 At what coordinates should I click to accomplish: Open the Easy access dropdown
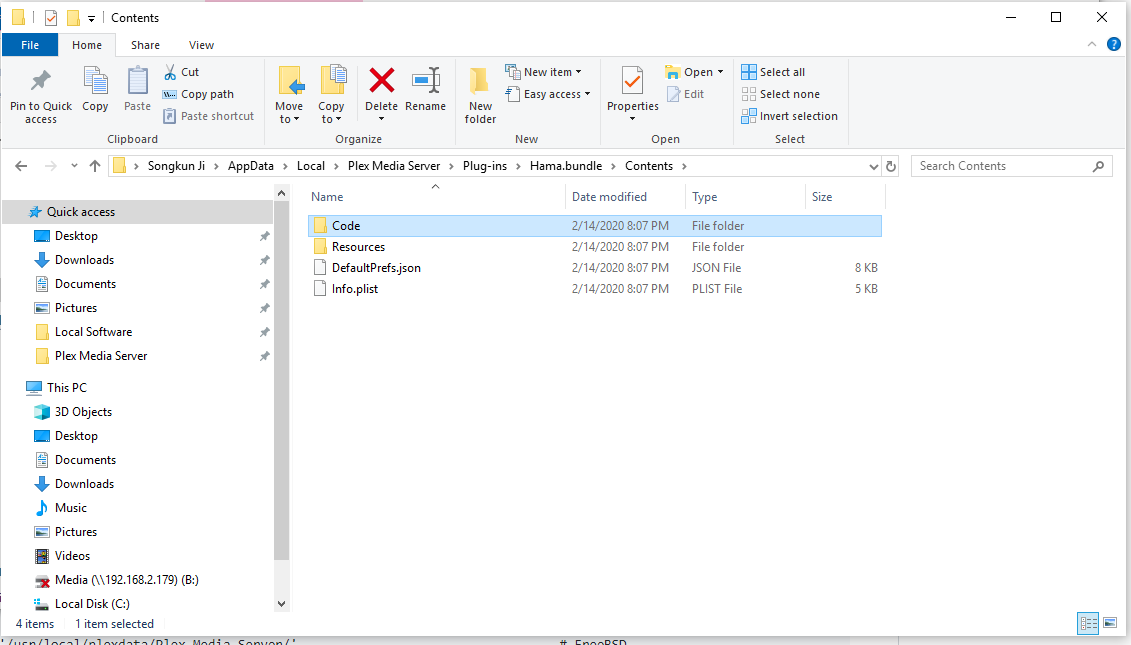point(548,93)
